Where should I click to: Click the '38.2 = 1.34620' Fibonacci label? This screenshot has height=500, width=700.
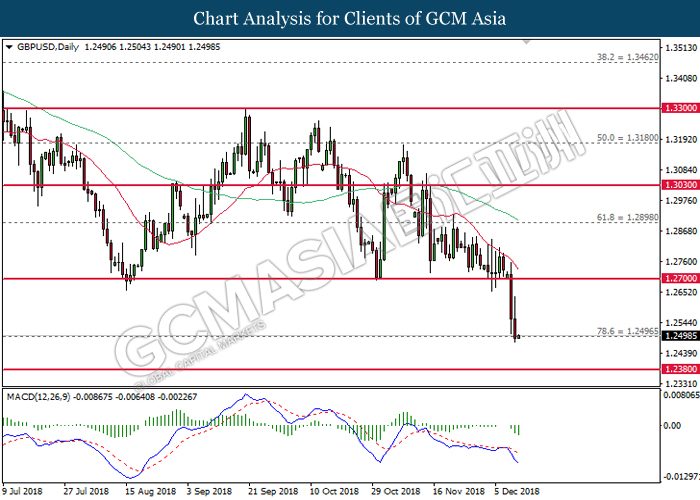coord(628,57)
